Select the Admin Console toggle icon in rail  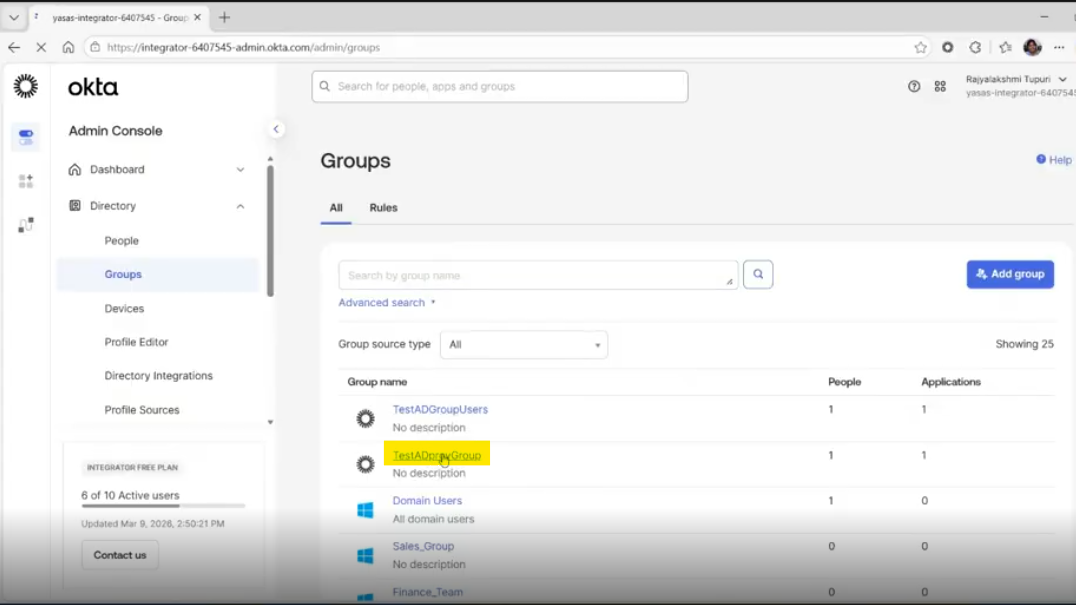[26, 138]
